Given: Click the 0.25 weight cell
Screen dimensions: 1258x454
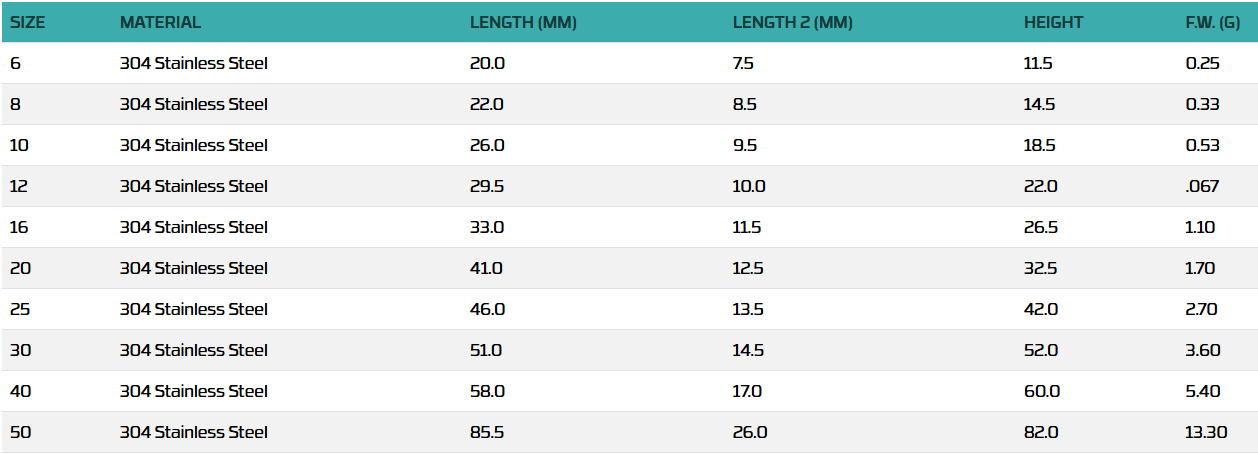Looking at the screenshot, I should [1202, 64].
